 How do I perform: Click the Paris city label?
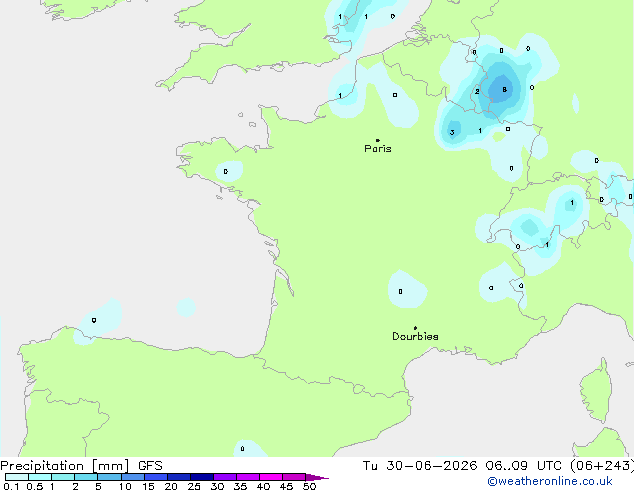378,149
